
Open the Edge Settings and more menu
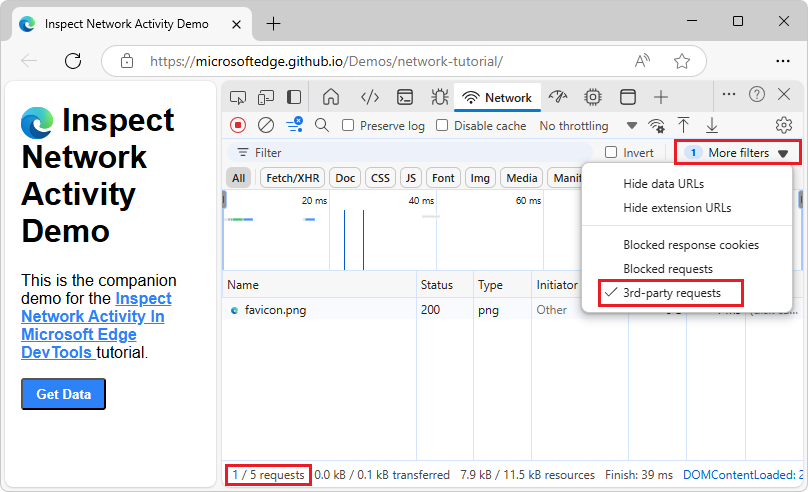(x=783, y=61)
